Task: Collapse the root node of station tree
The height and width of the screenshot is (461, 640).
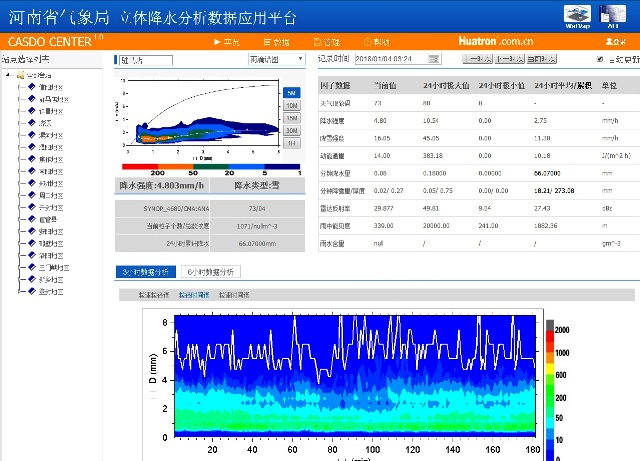Action: [x=8, y=75]
